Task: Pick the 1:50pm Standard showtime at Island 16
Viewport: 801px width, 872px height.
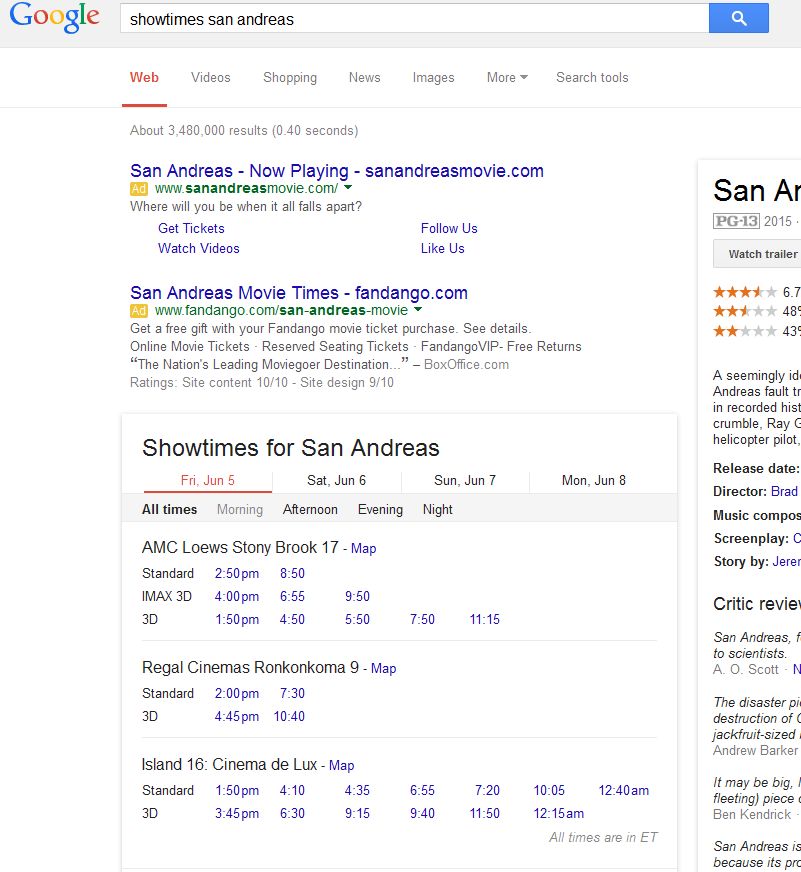Action: 237,790
